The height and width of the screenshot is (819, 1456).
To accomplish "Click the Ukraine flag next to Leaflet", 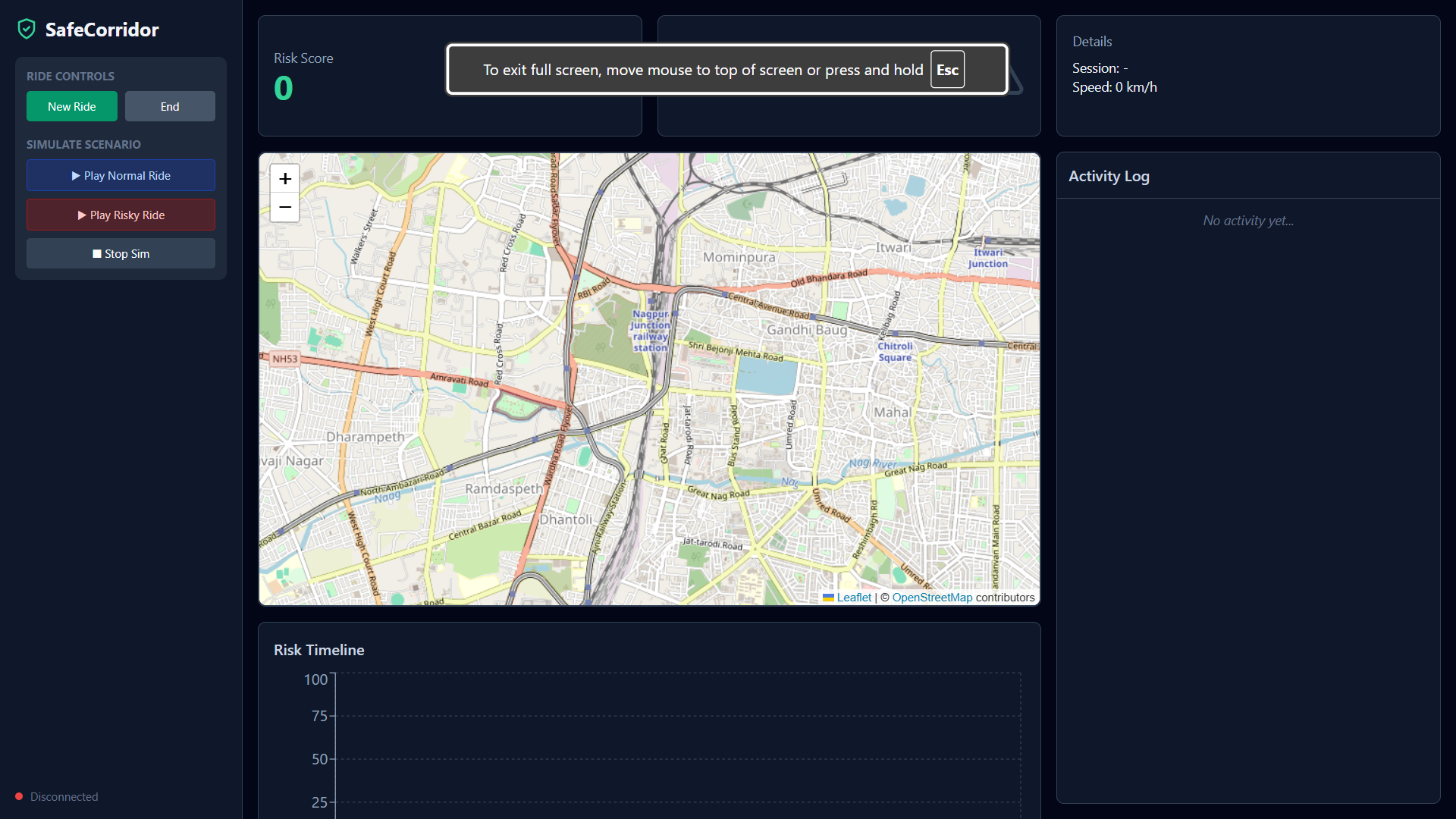I will [x=828, y=598].
